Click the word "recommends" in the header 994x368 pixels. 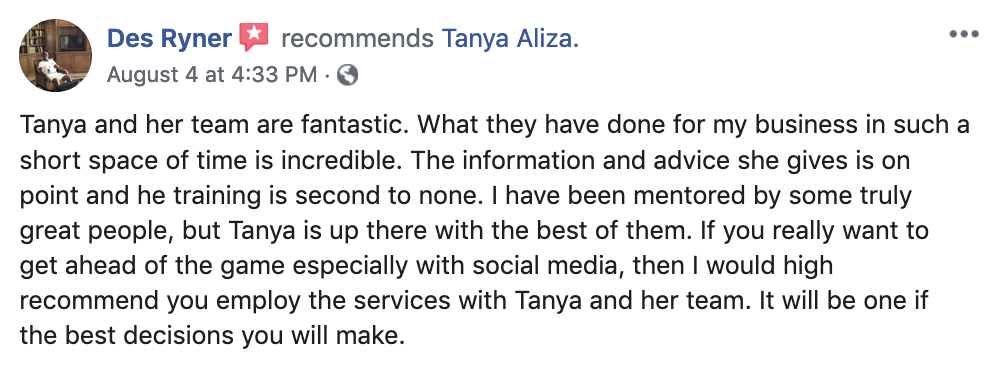[x=358, y=39]
